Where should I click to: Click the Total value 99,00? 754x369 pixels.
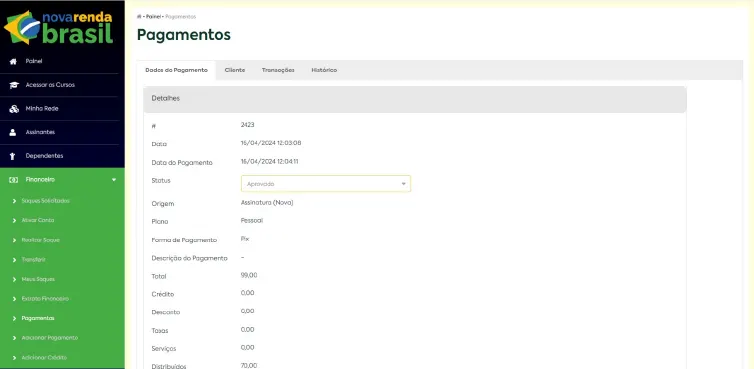tap(249, 276)
